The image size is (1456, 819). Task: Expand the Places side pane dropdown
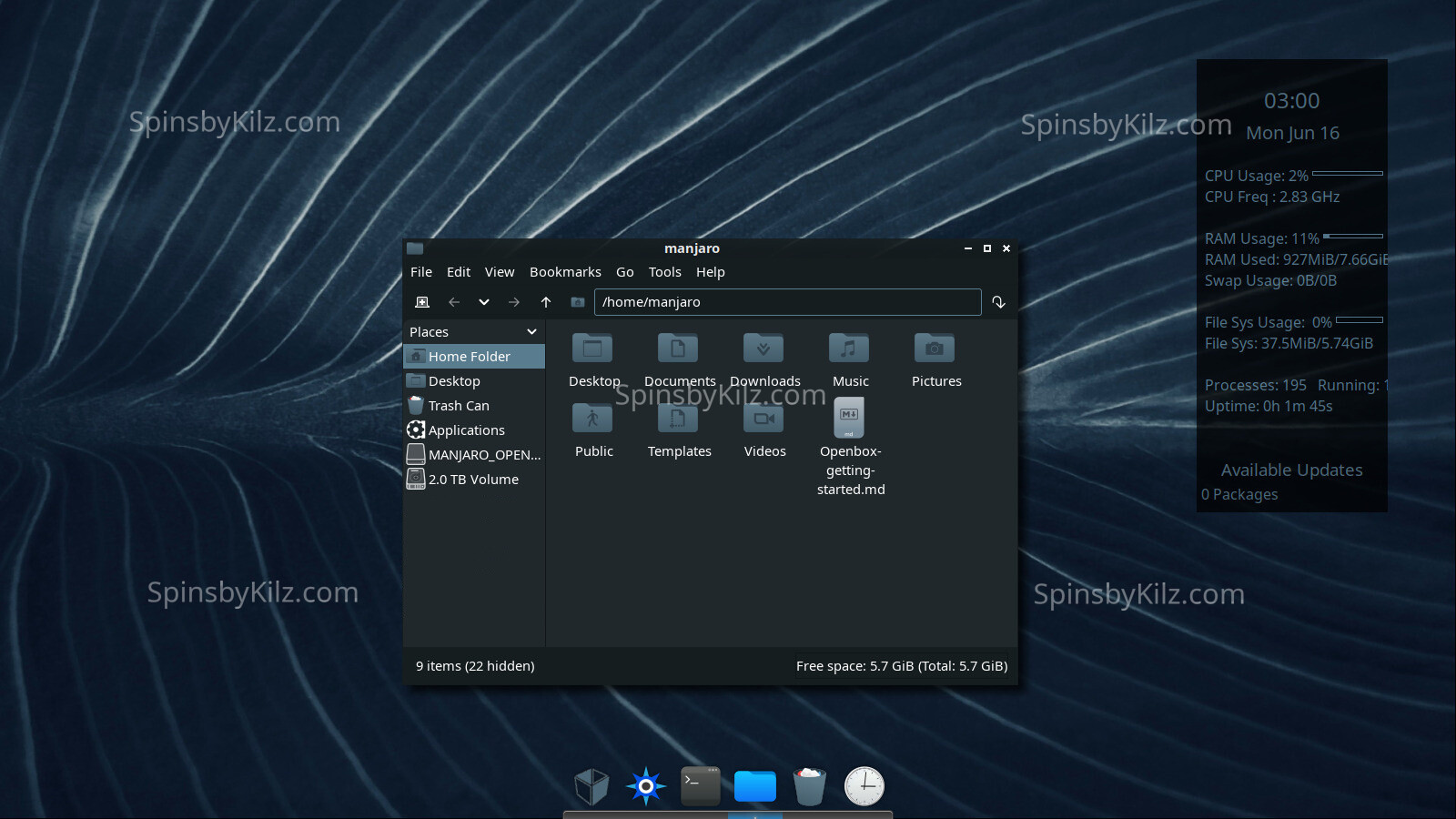tap(532, 332)
